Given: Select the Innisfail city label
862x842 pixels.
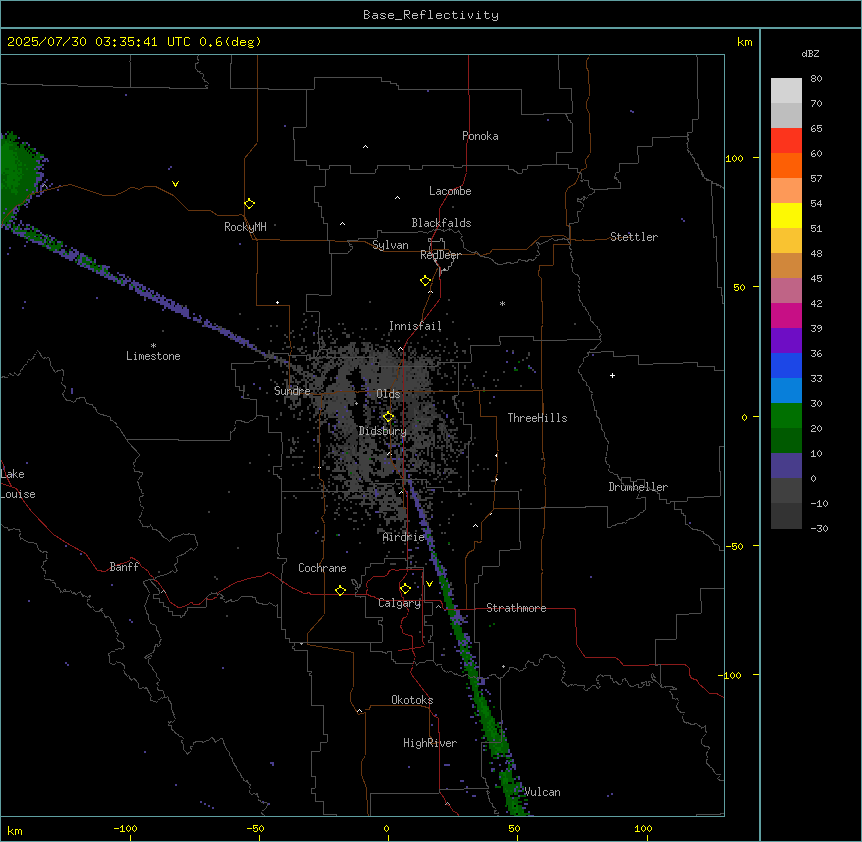Looking at the screenshot, I should click(415, 326).
